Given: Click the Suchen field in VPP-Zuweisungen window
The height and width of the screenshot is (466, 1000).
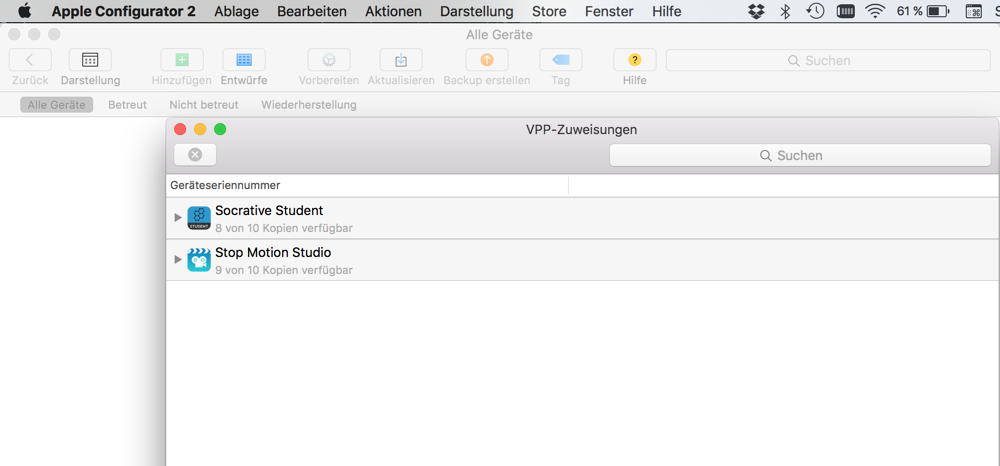Looking at the screenshot, I should [800, 155].
